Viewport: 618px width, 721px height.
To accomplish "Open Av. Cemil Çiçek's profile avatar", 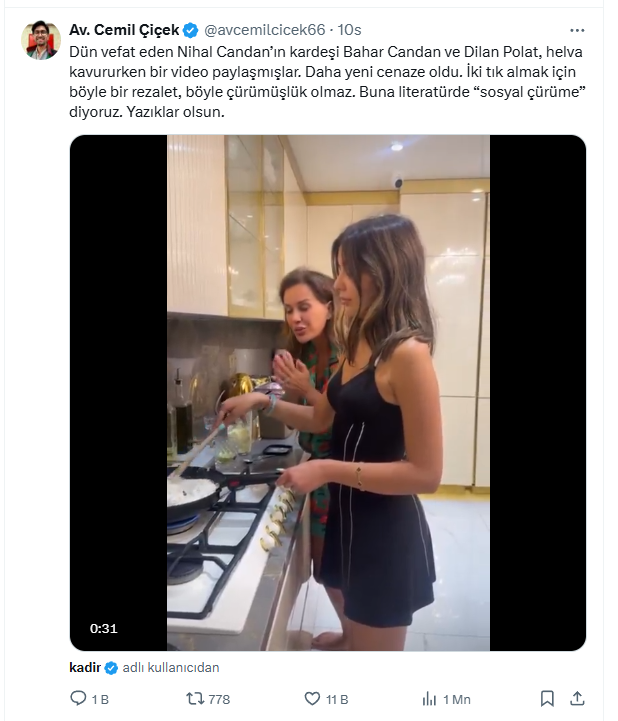I will (x=40, y=39).
